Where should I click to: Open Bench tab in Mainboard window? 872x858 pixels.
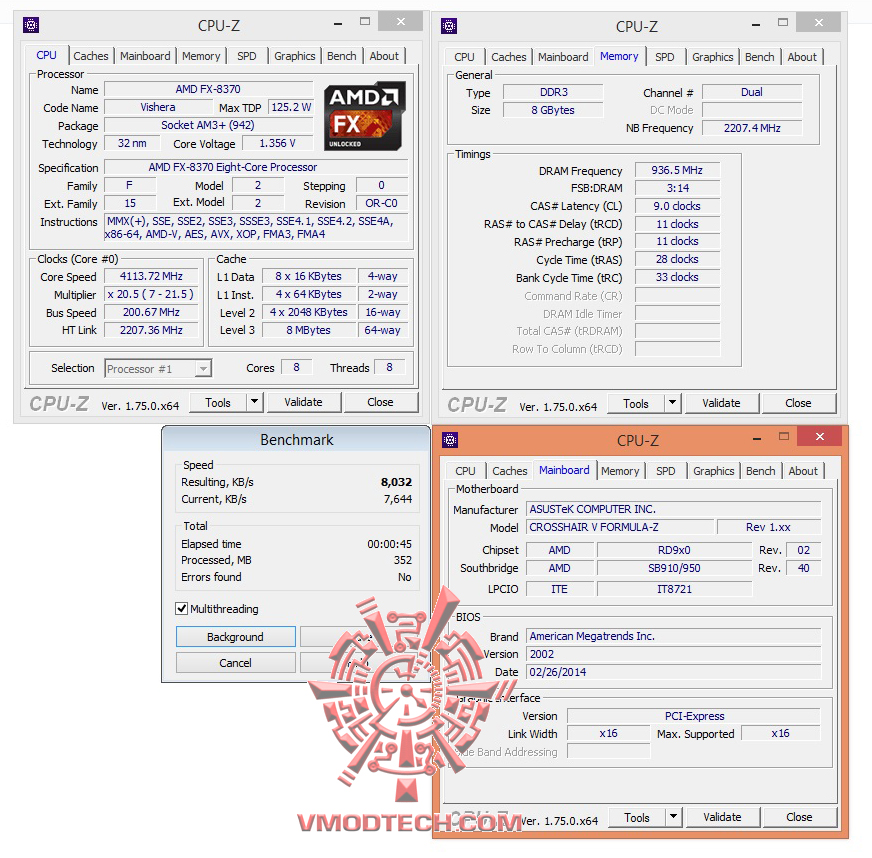pyautogui.click(x=761, y=471)
